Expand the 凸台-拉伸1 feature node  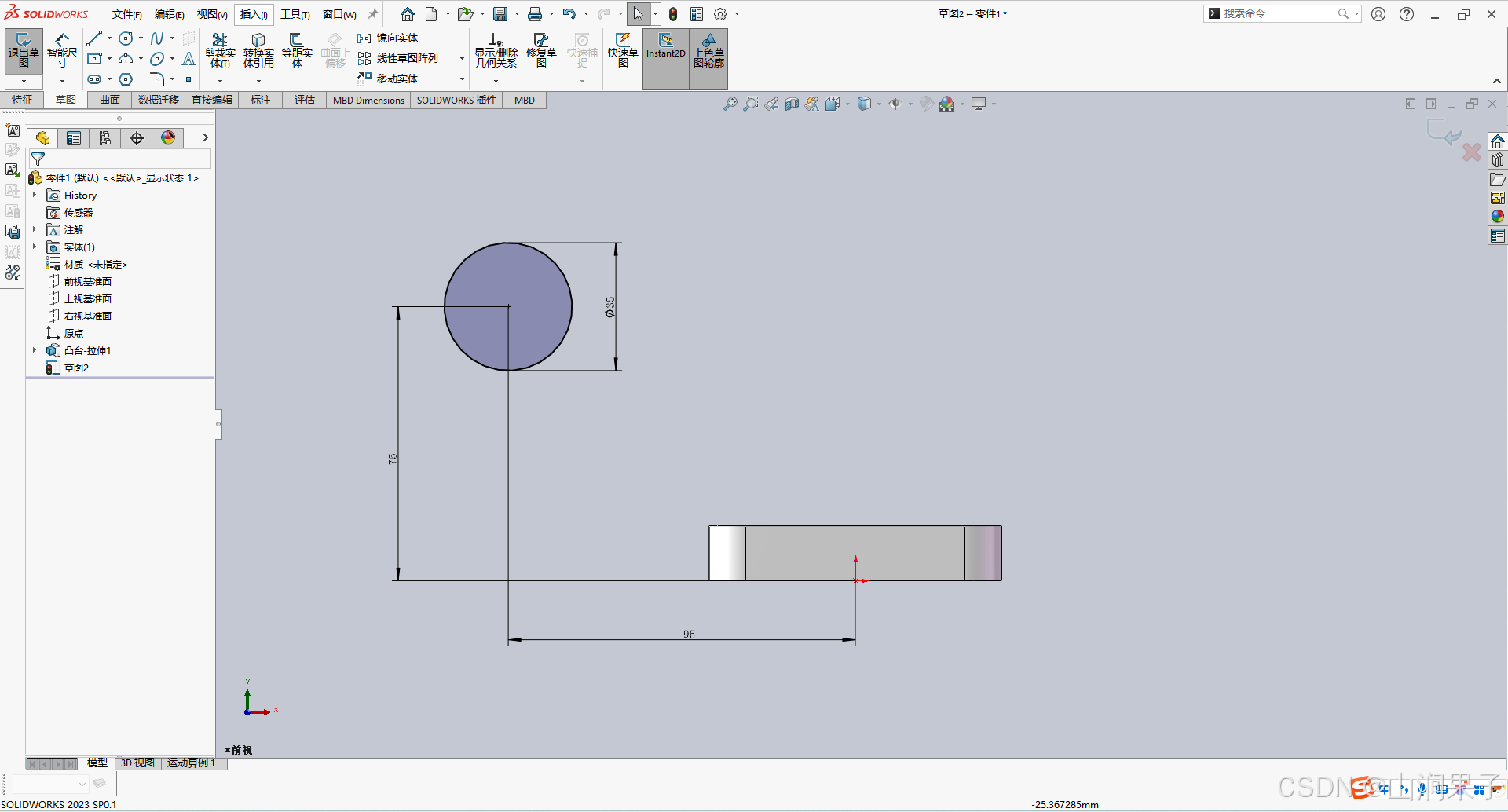(34, 350)
